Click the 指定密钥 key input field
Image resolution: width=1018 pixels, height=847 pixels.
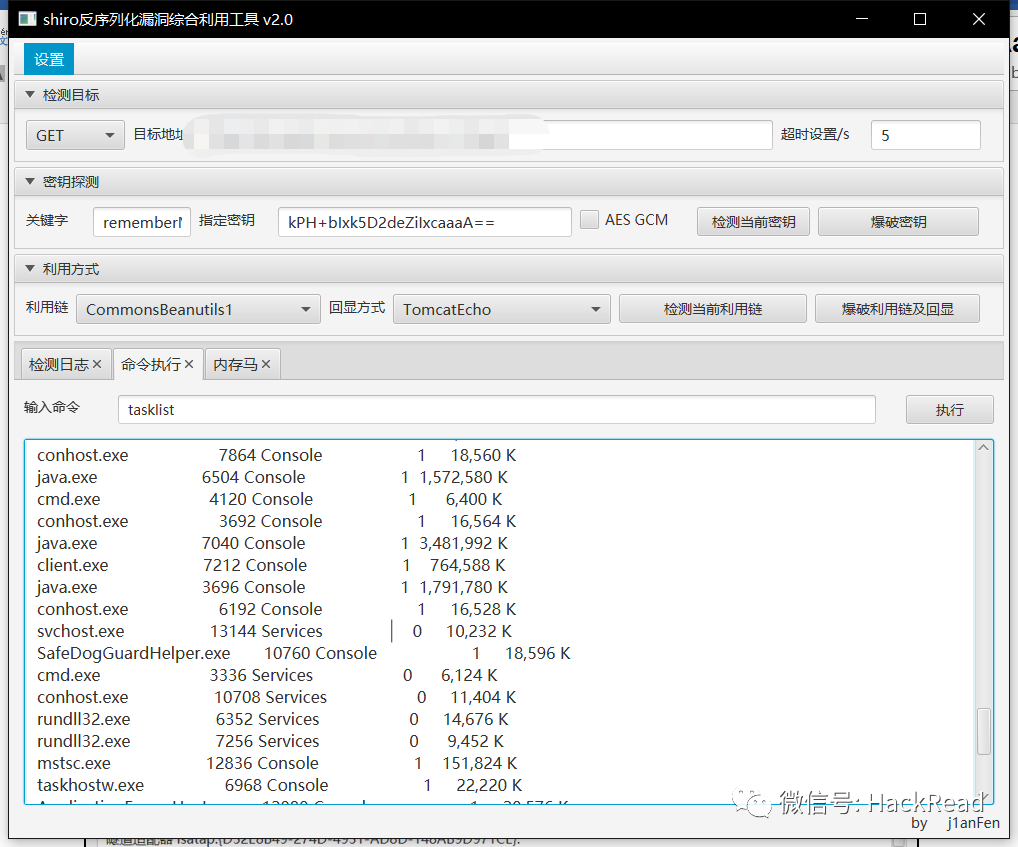pos(425,222)
